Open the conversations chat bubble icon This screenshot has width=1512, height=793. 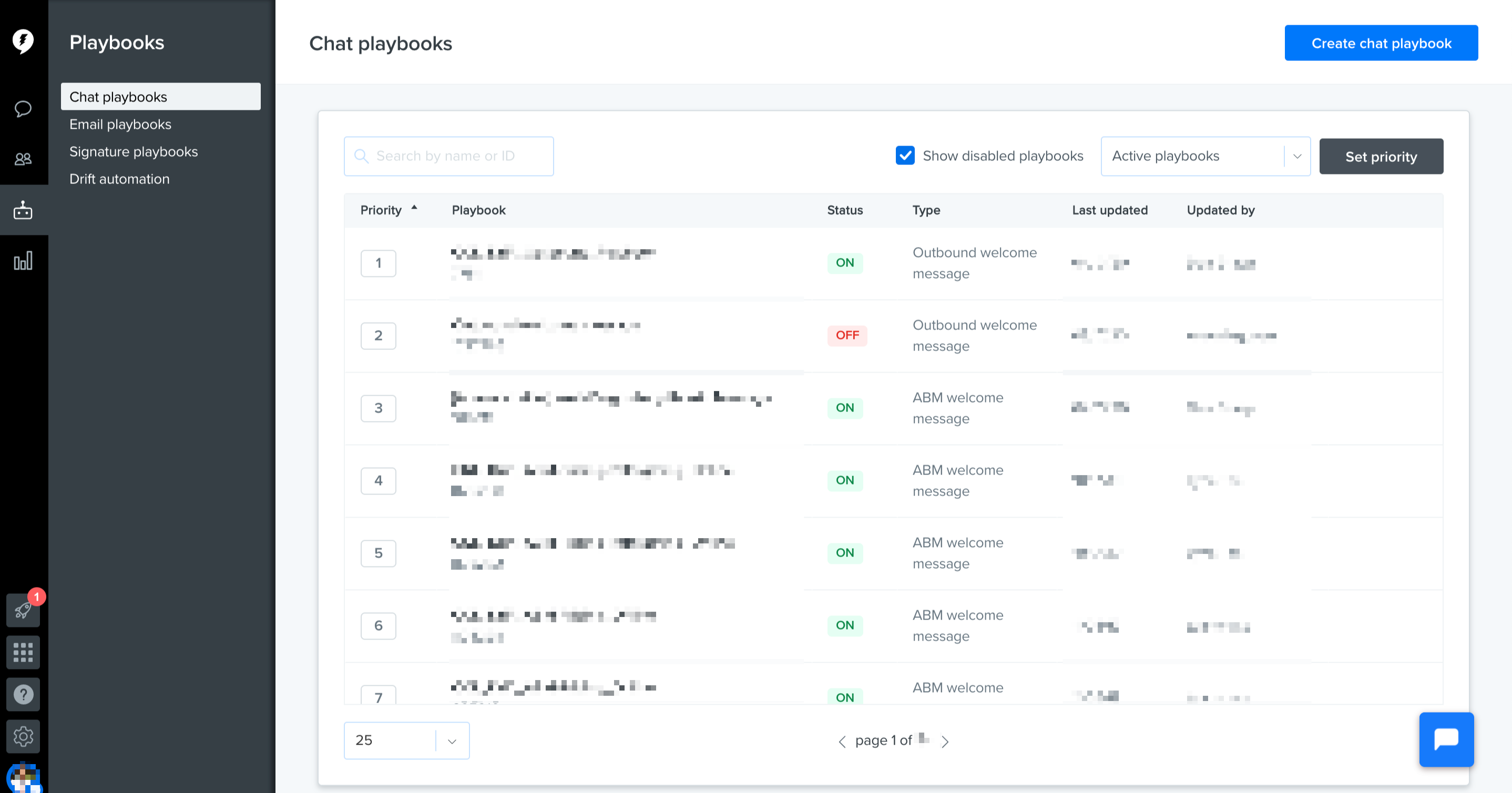point(23,108)
